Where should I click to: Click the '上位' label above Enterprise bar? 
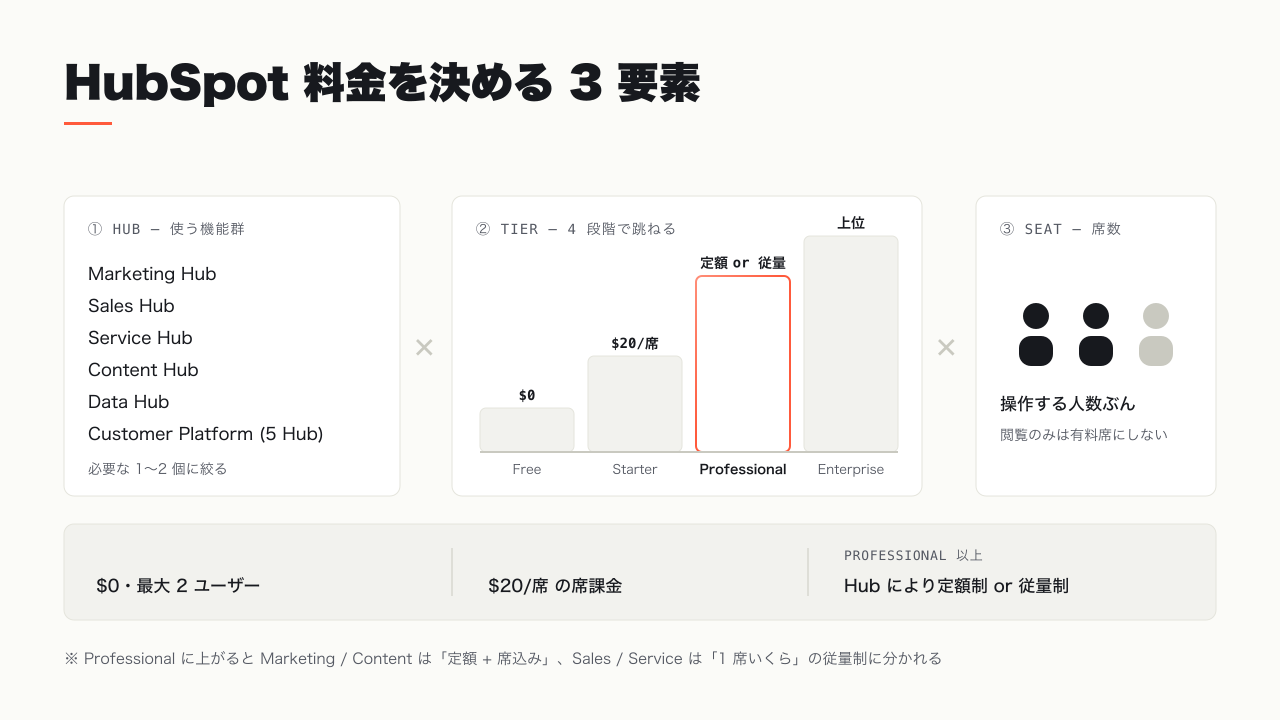click(851, 223)
